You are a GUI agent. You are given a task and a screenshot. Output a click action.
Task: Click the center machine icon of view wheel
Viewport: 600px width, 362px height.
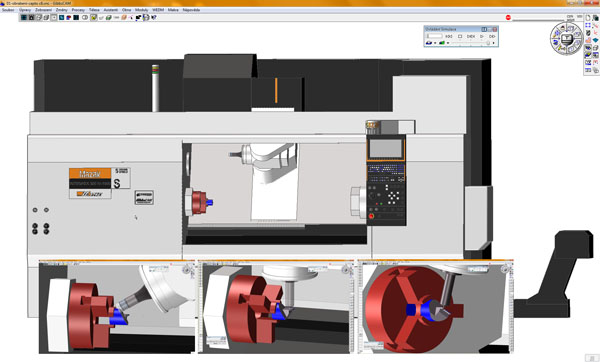(567, 38)
